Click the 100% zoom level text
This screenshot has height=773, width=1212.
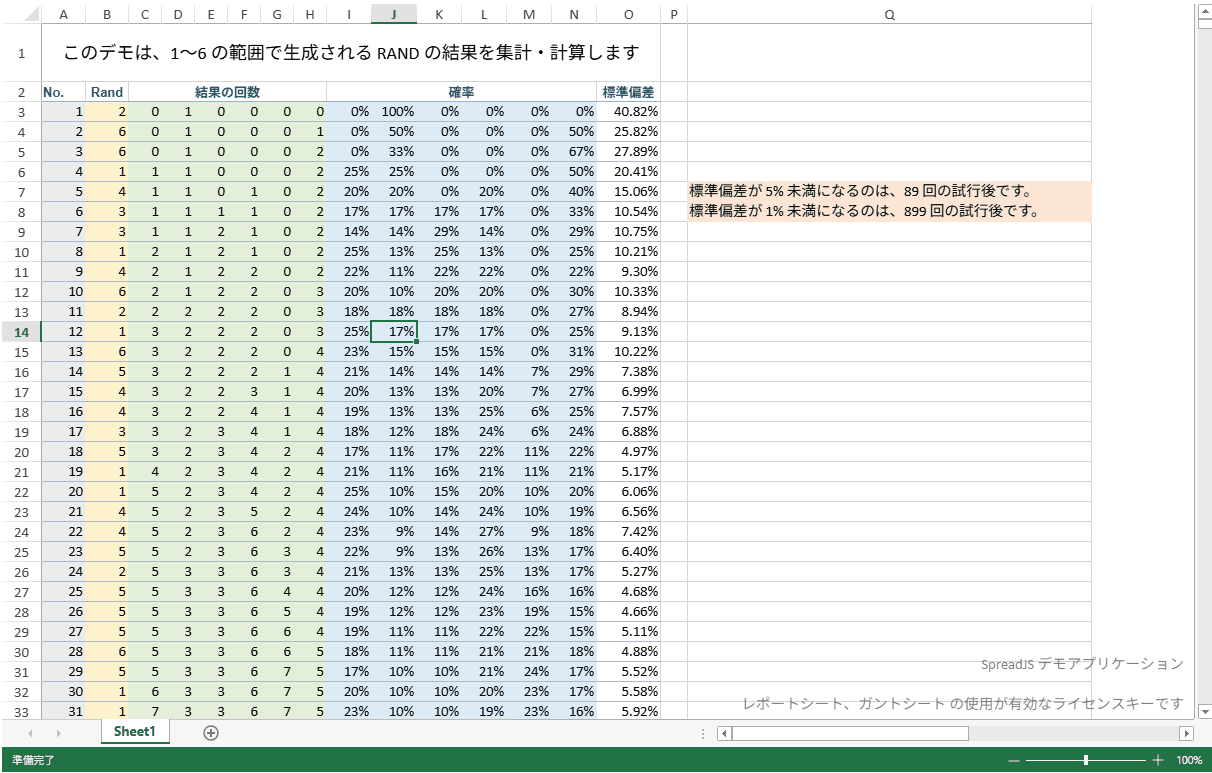tap(1189, 760)
